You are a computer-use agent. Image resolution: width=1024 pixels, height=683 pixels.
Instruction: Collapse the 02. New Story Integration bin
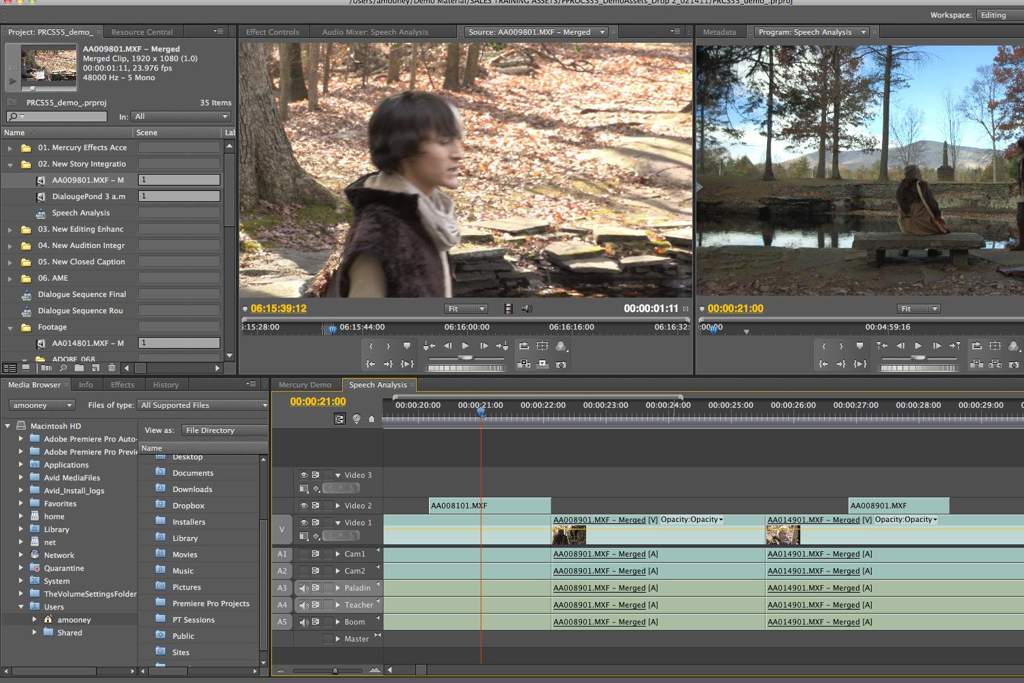(10, 165)
